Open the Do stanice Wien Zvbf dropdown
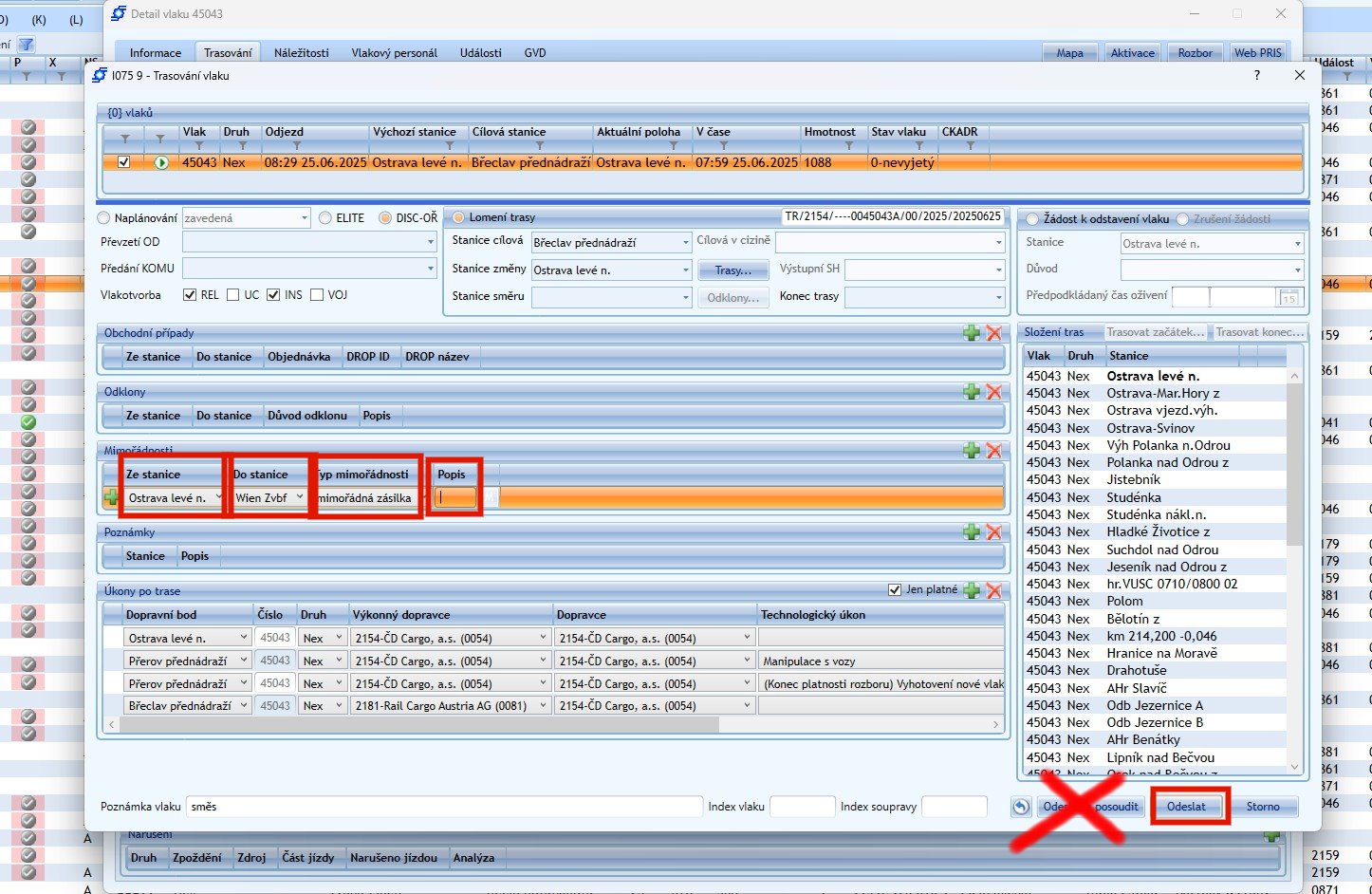The height and width of the screenshot is (894, 1372). pos(300,497)
